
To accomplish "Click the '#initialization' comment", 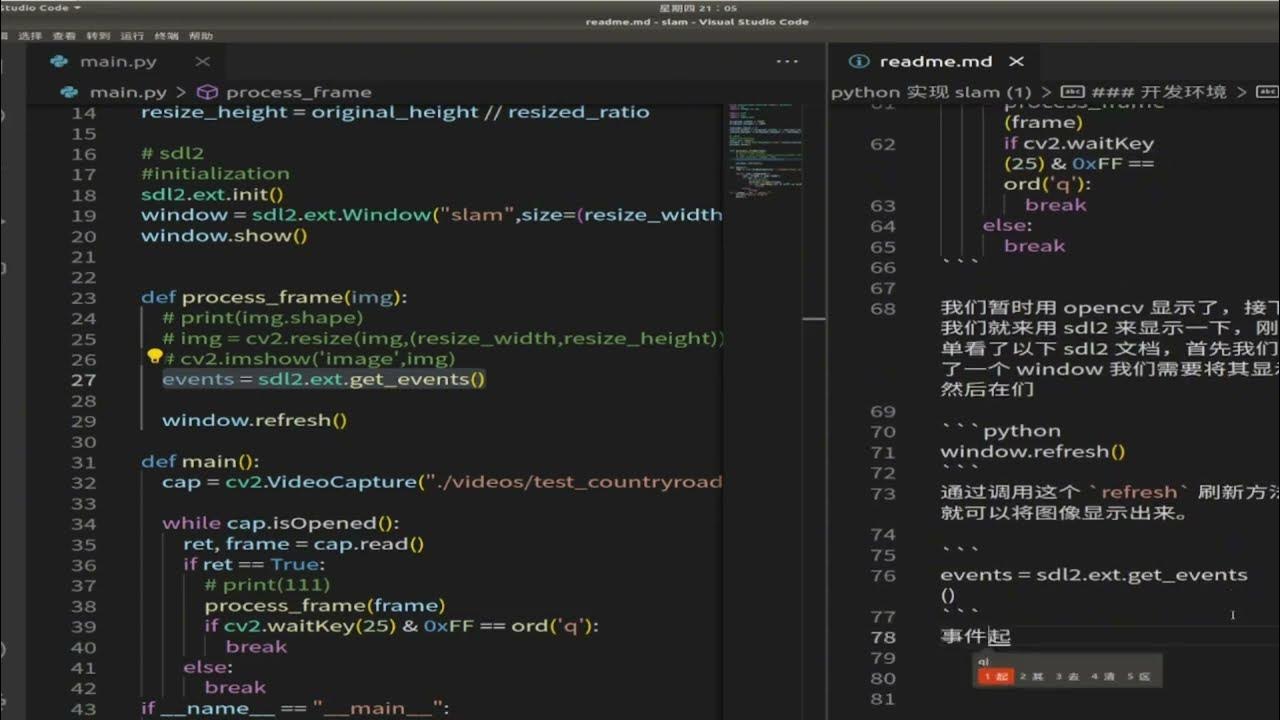I will (215, 174).
